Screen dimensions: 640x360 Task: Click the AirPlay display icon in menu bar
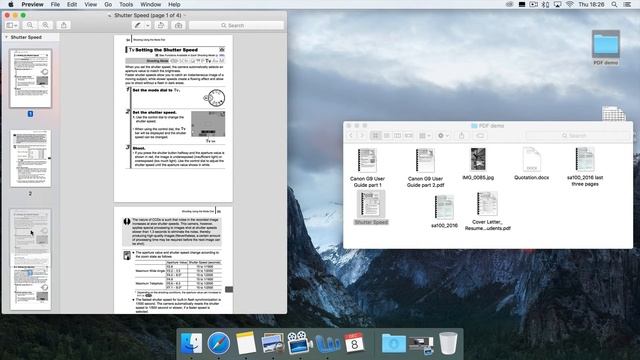click(x=557, y=4)
